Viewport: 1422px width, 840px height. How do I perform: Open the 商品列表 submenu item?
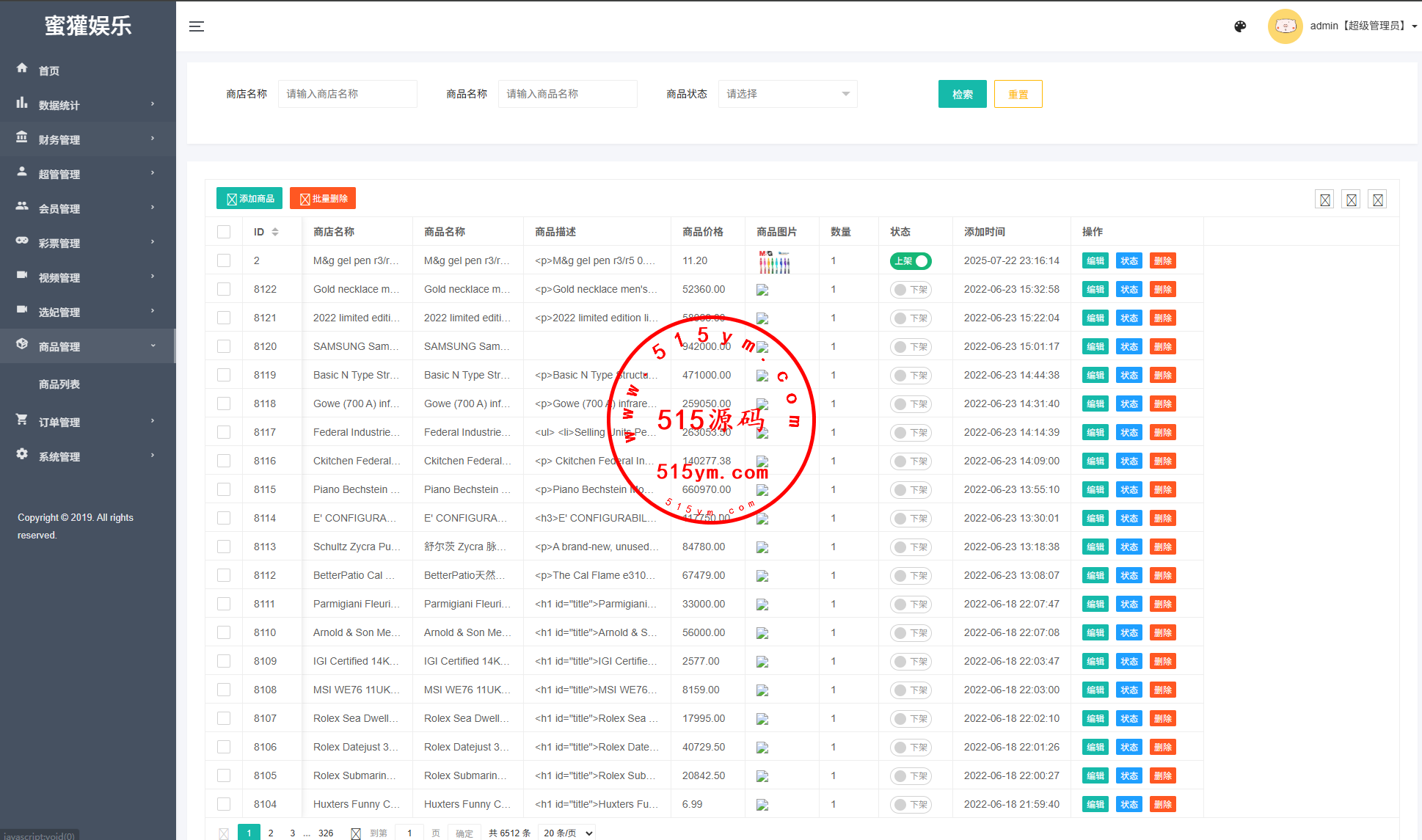[x=59, y=384]
